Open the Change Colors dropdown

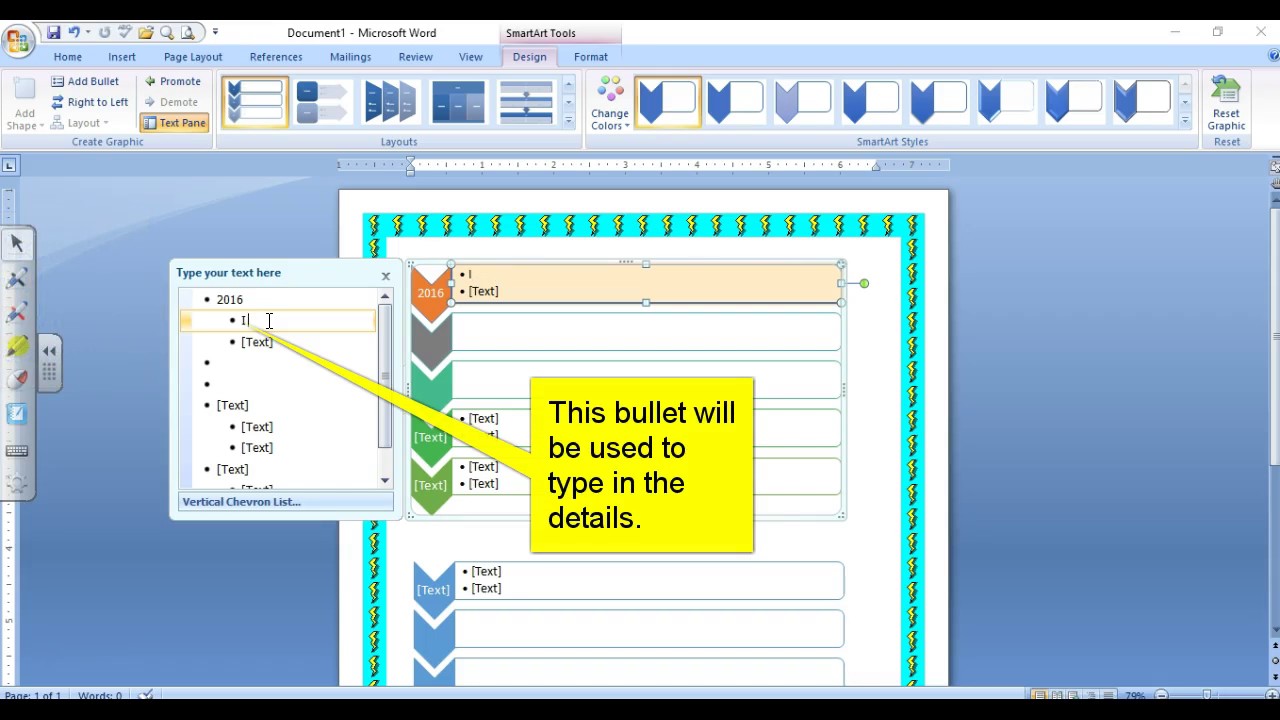tap(609, 104)
